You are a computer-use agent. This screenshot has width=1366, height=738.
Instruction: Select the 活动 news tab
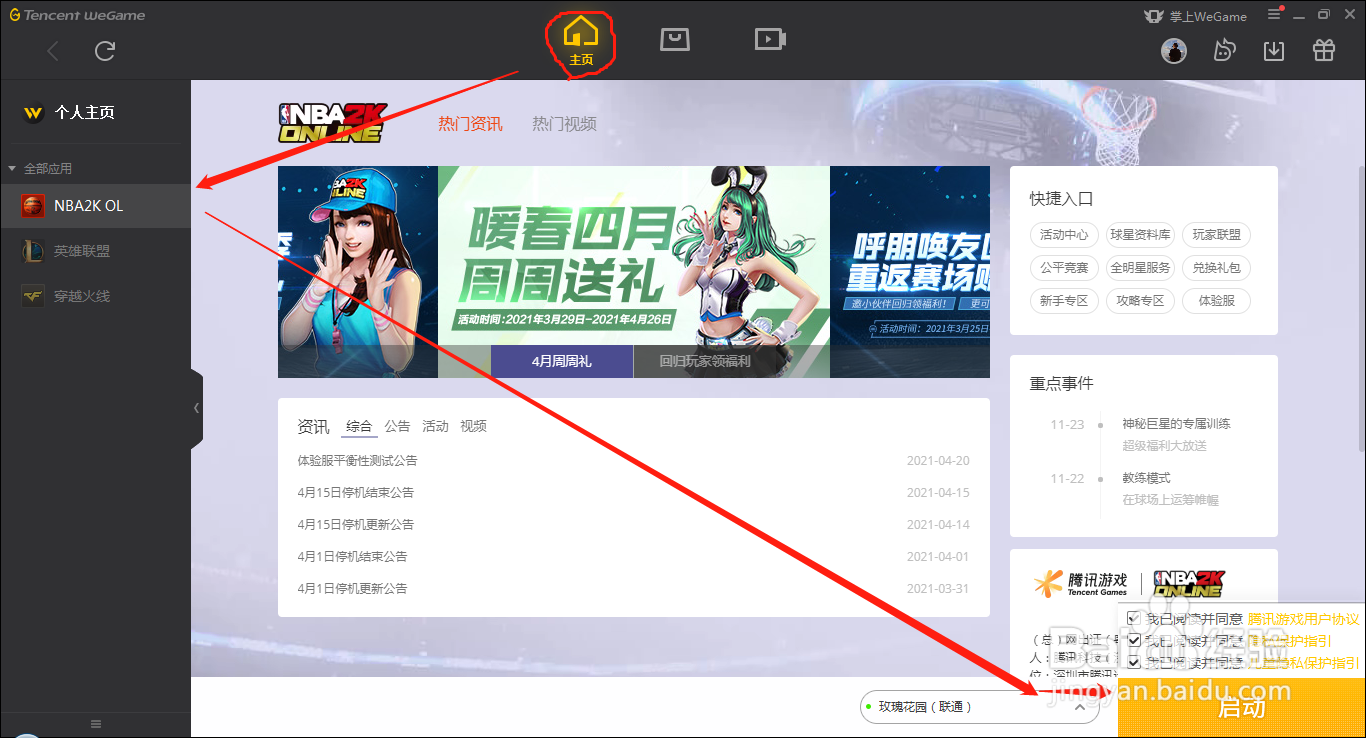(x=435, y=426)
